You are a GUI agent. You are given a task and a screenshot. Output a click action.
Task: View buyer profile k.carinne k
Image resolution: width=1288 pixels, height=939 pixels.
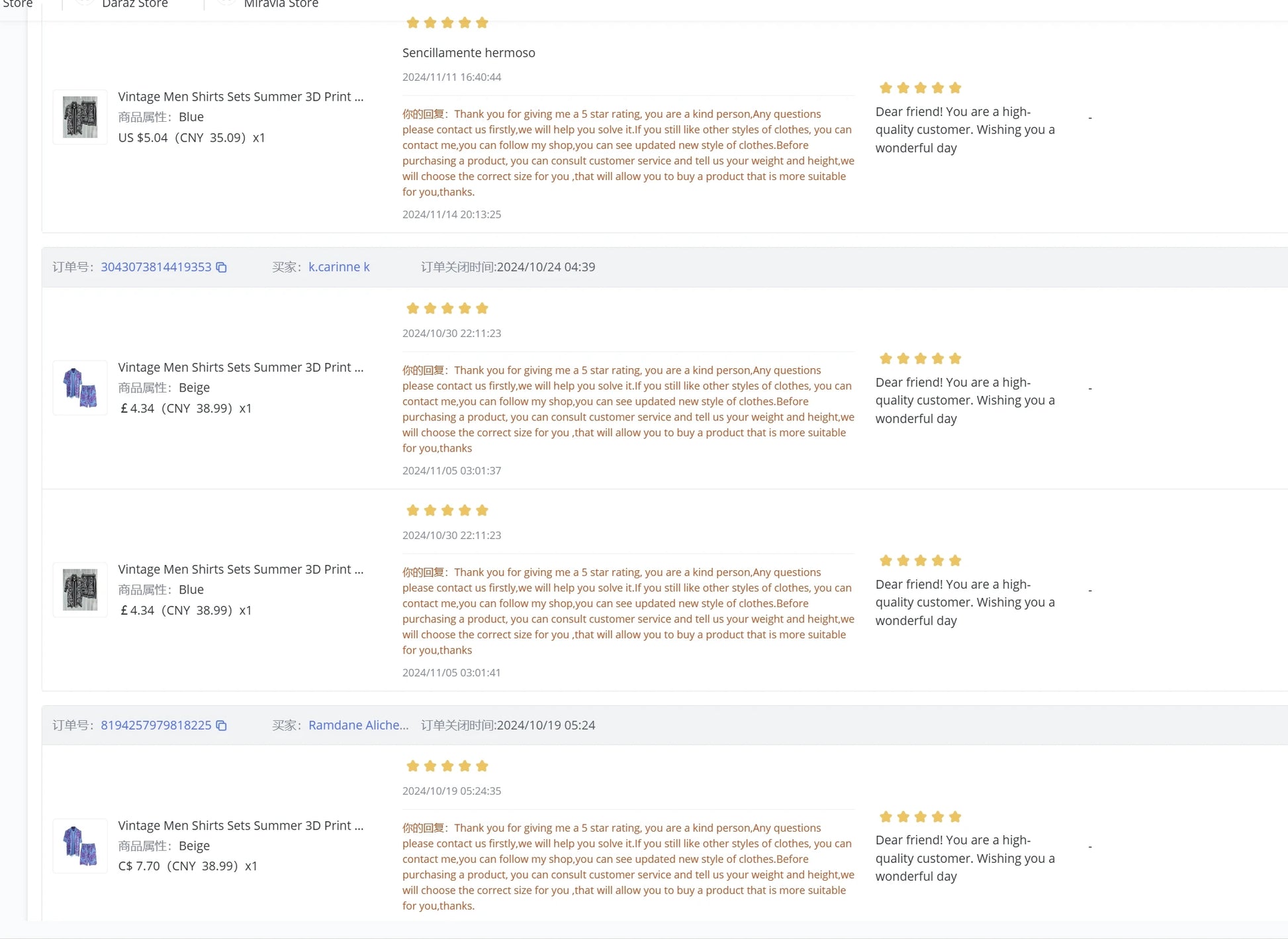339,267
